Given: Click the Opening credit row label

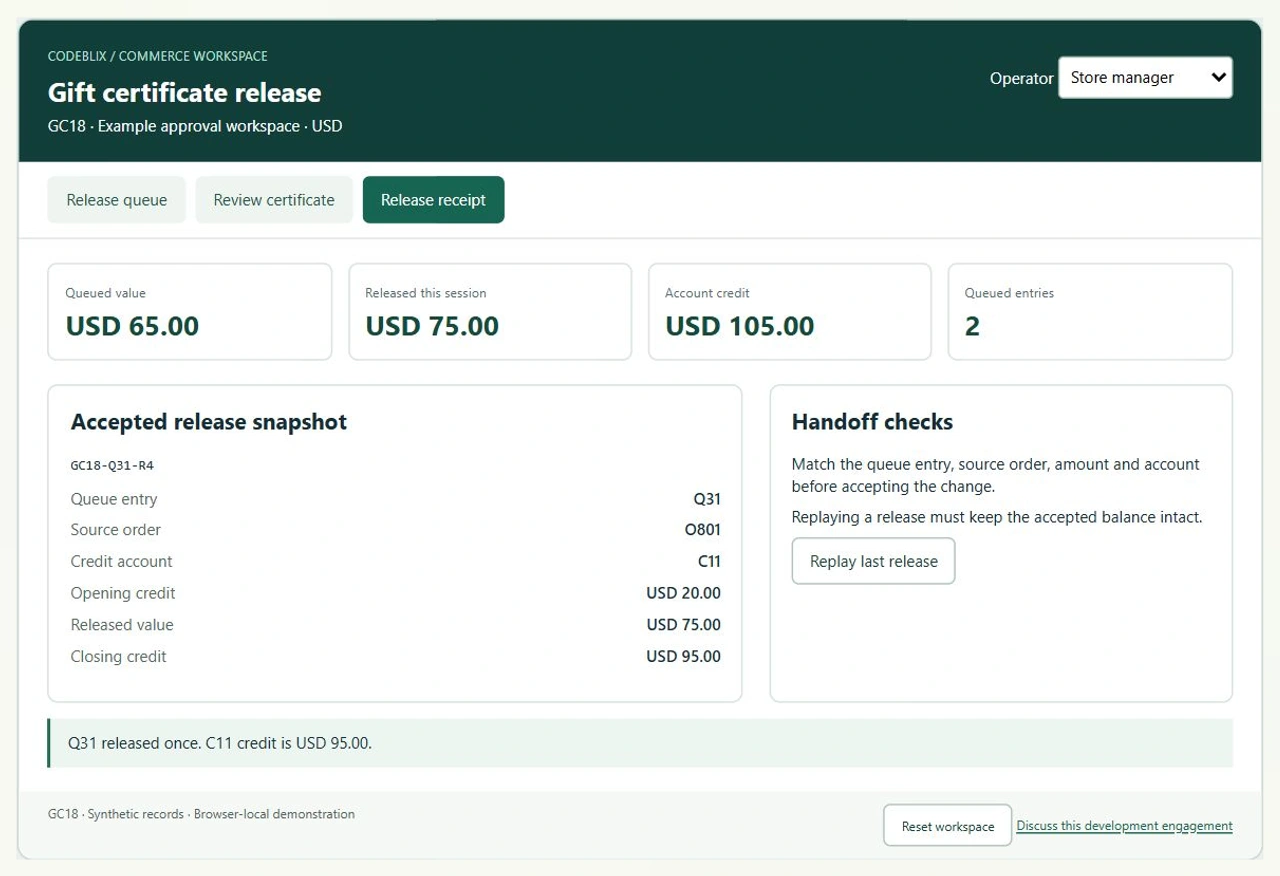Looking at the screenshot, I should point(123,593).
